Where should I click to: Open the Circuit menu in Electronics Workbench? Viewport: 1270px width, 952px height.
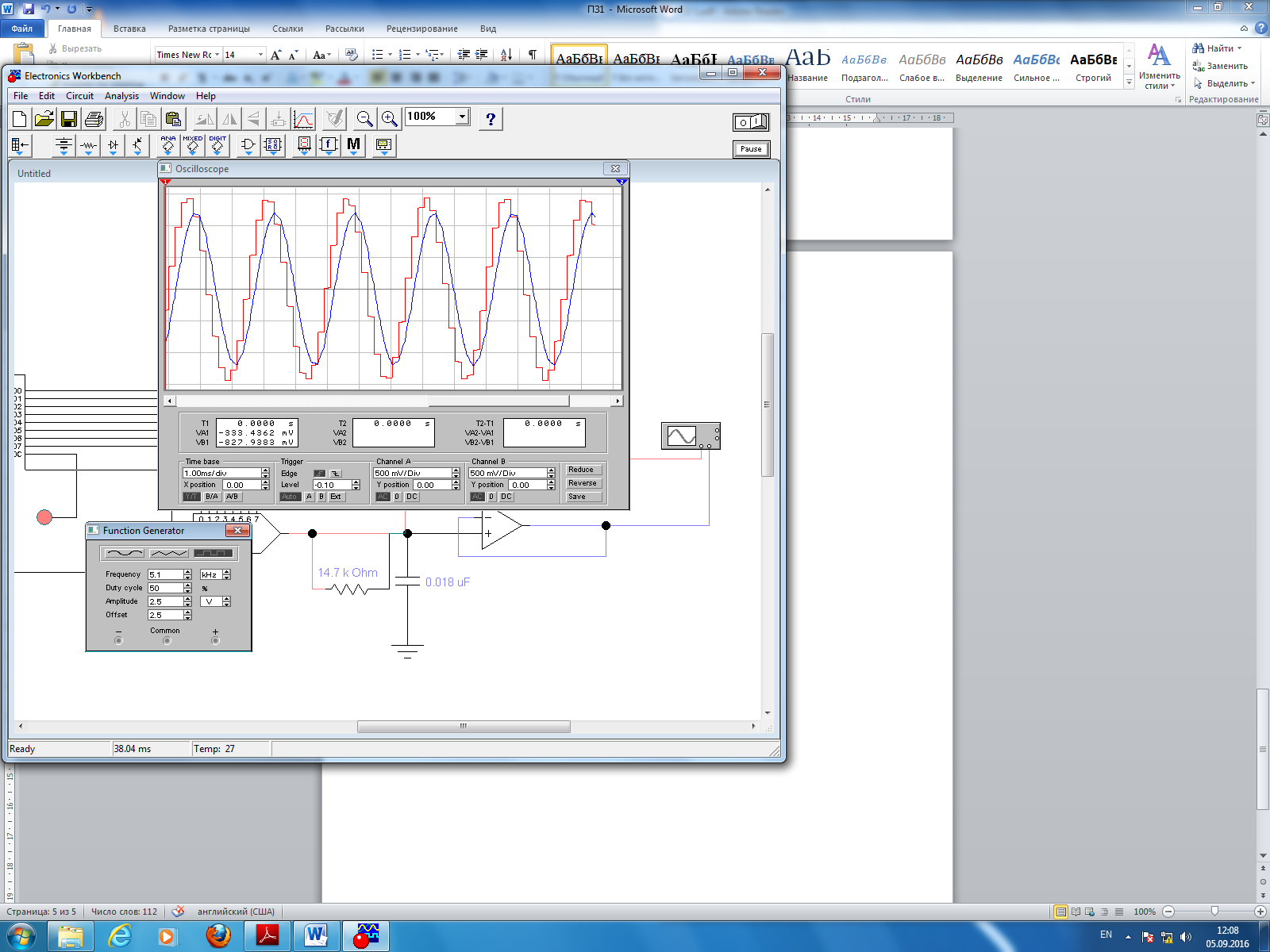click(x=79, y=96)
